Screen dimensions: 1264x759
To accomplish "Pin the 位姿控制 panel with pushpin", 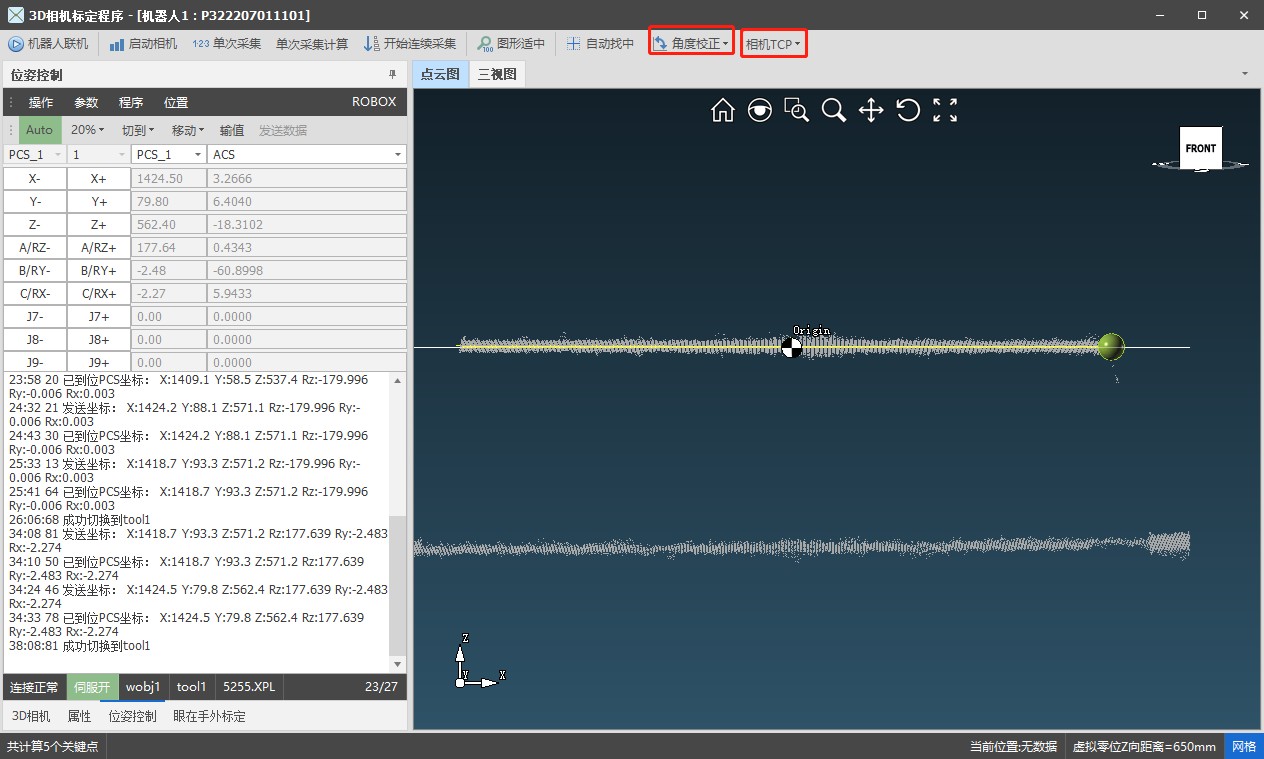I will point(392,75).
